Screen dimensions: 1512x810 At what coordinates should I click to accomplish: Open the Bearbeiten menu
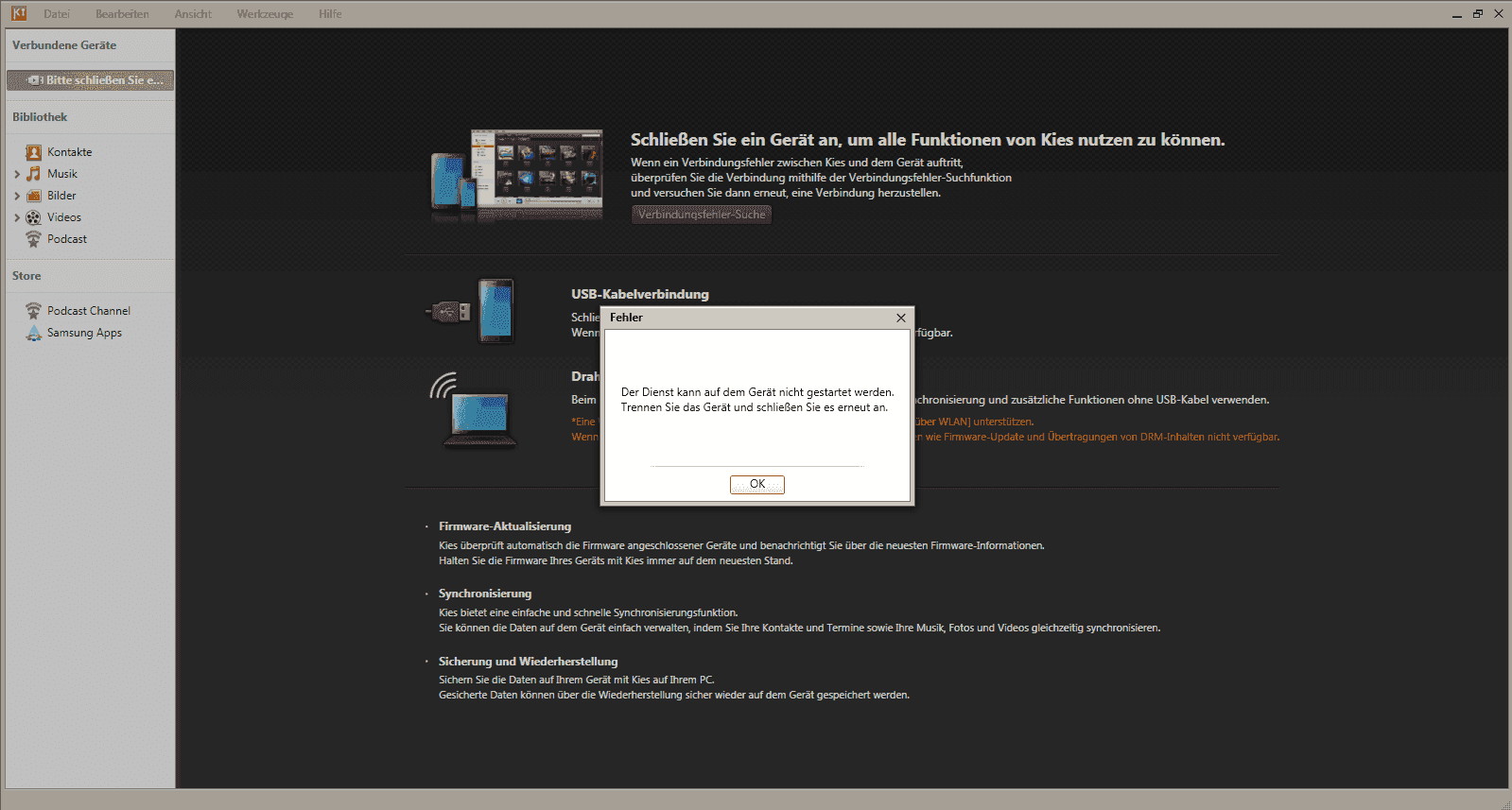tap(122, 14)
